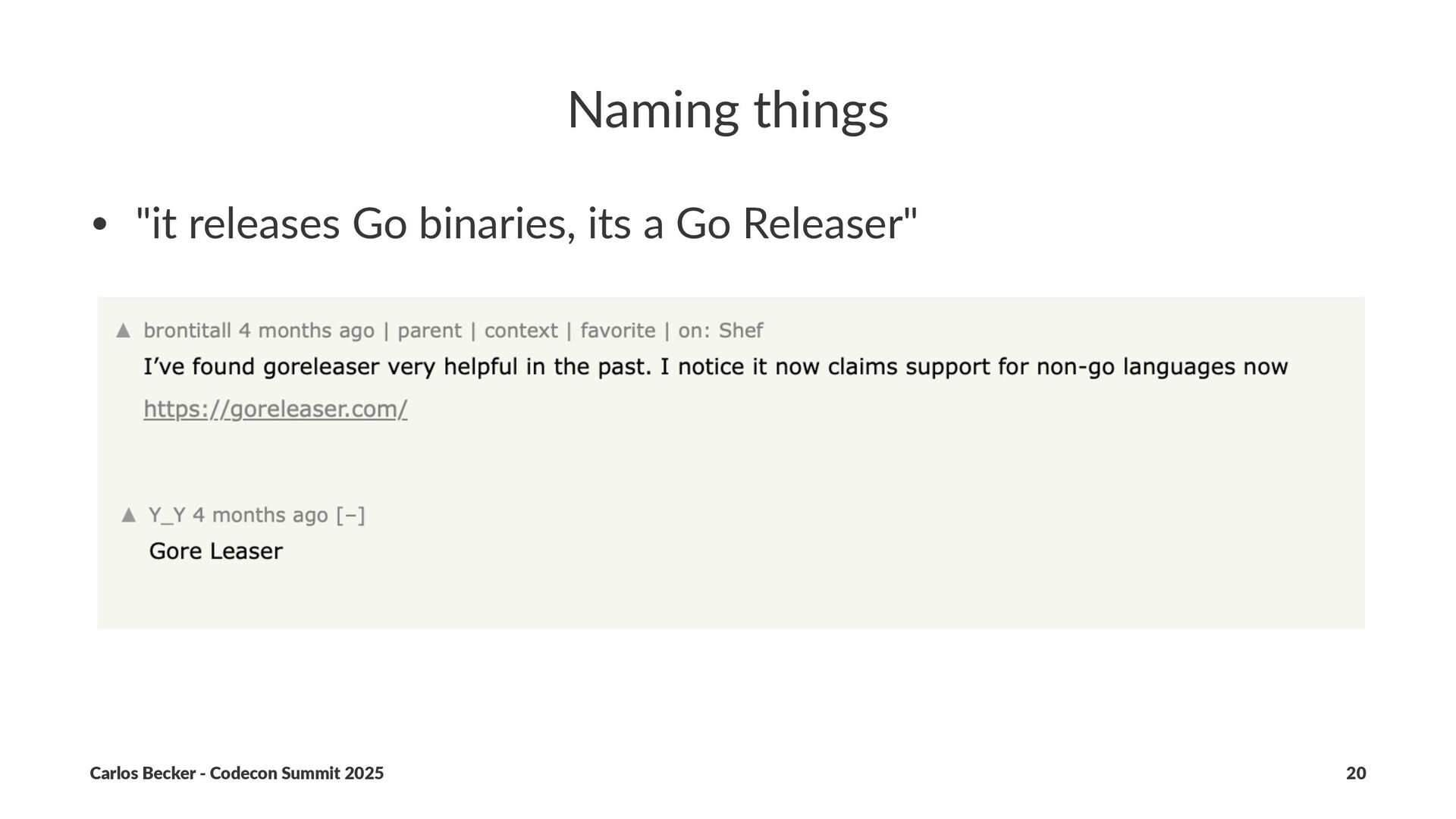Screen dimensions: 1456x819
Task: Click the bullet point marker
Action: tap(98, 225)
